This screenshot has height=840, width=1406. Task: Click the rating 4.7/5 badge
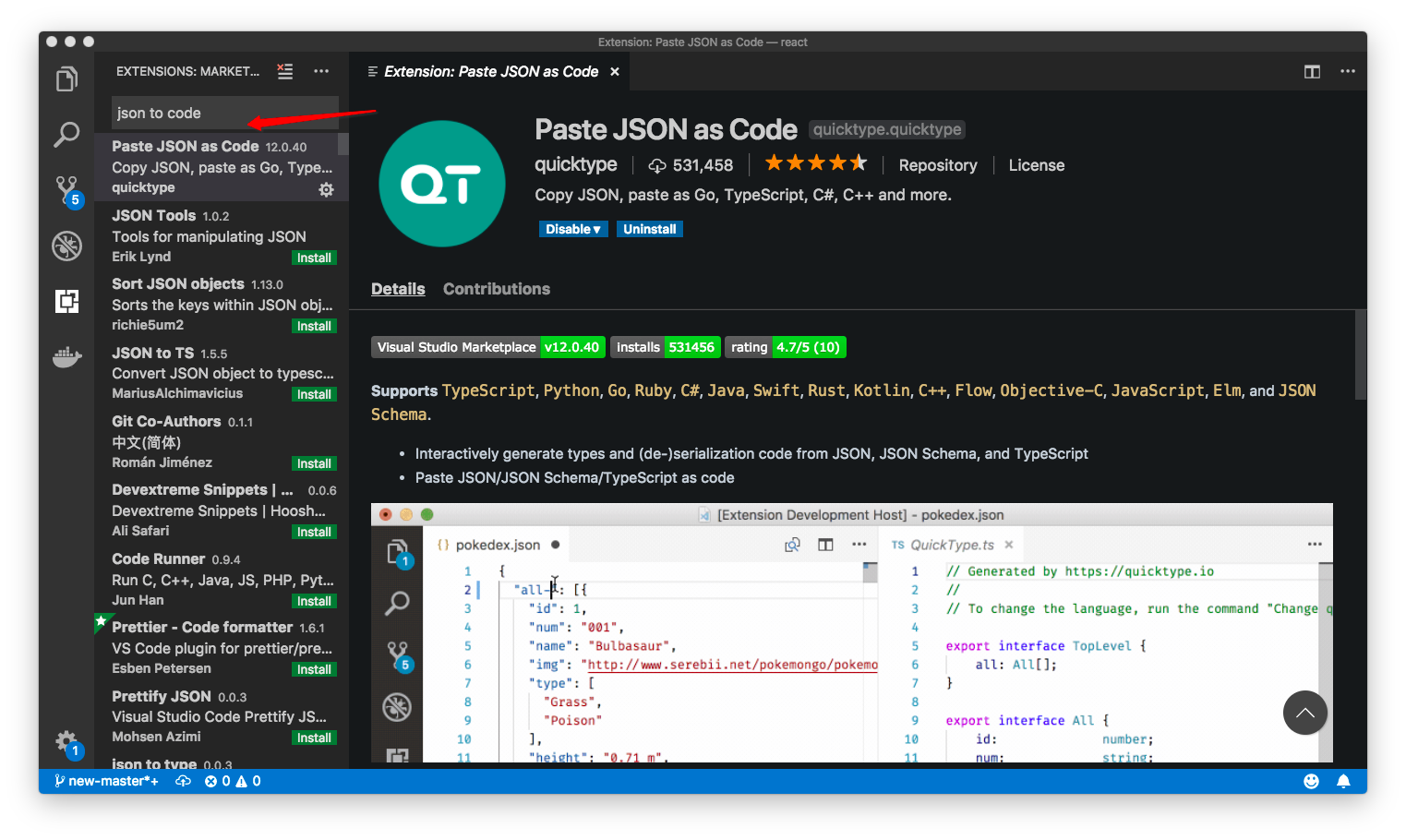coord(786,347)
